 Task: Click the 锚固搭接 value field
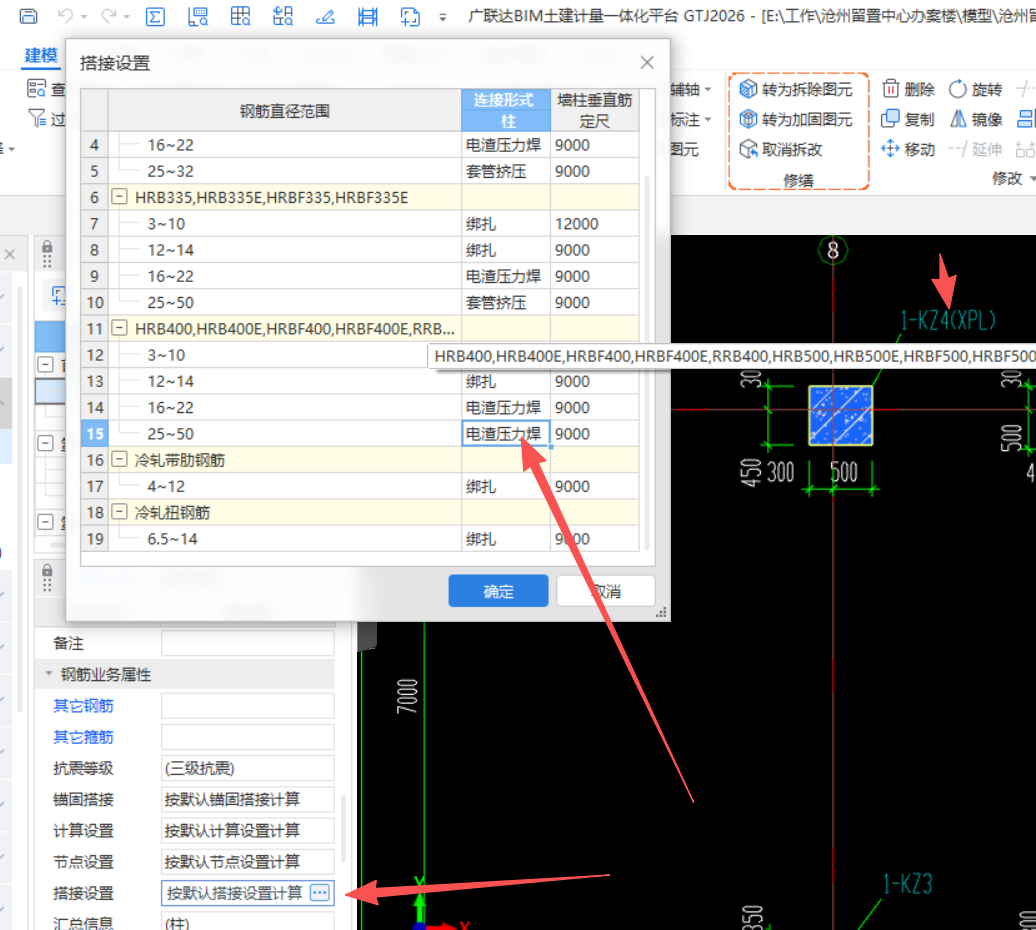click(247, 799)
